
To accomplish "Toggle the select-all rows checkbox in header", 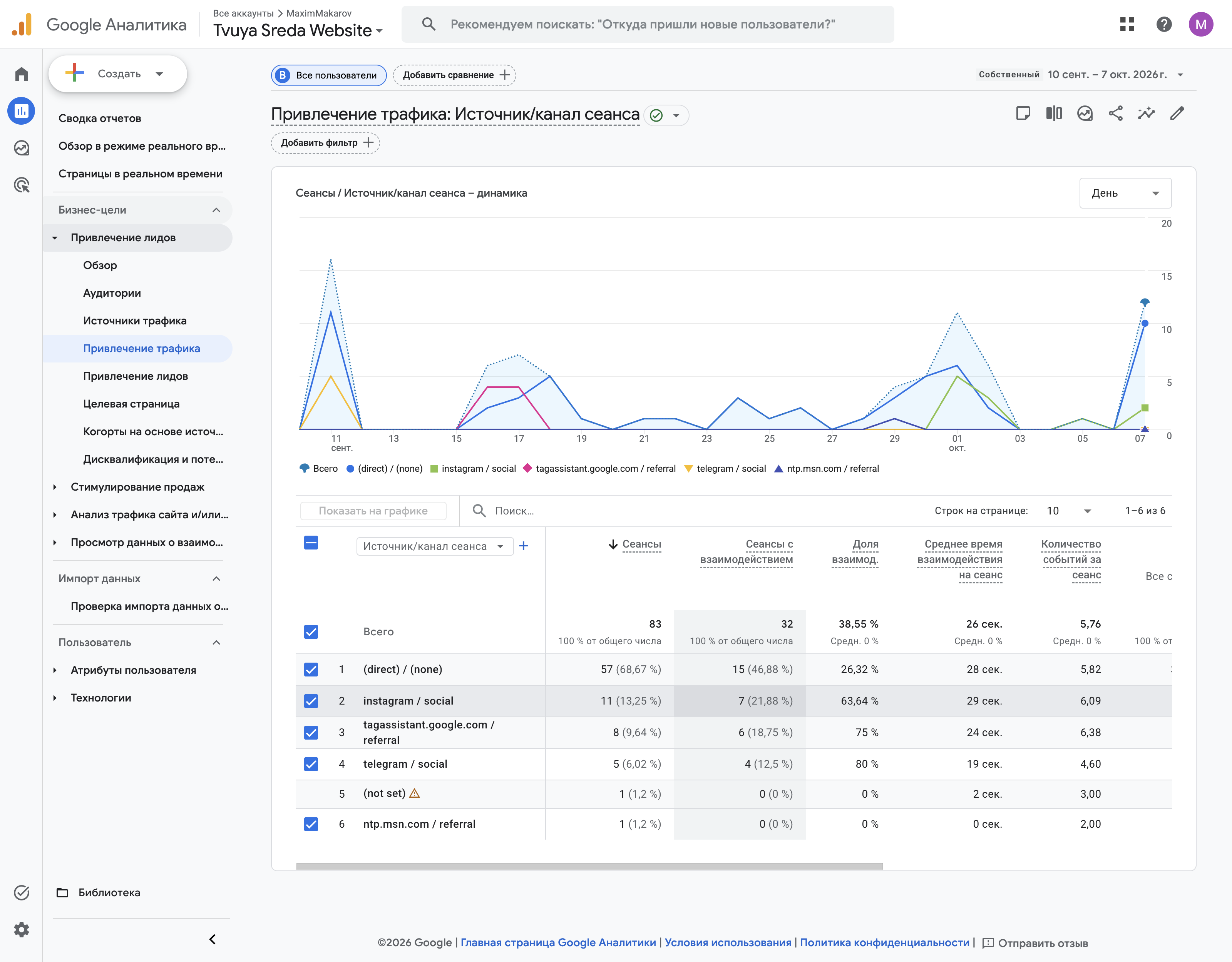I will coord(311,543).
